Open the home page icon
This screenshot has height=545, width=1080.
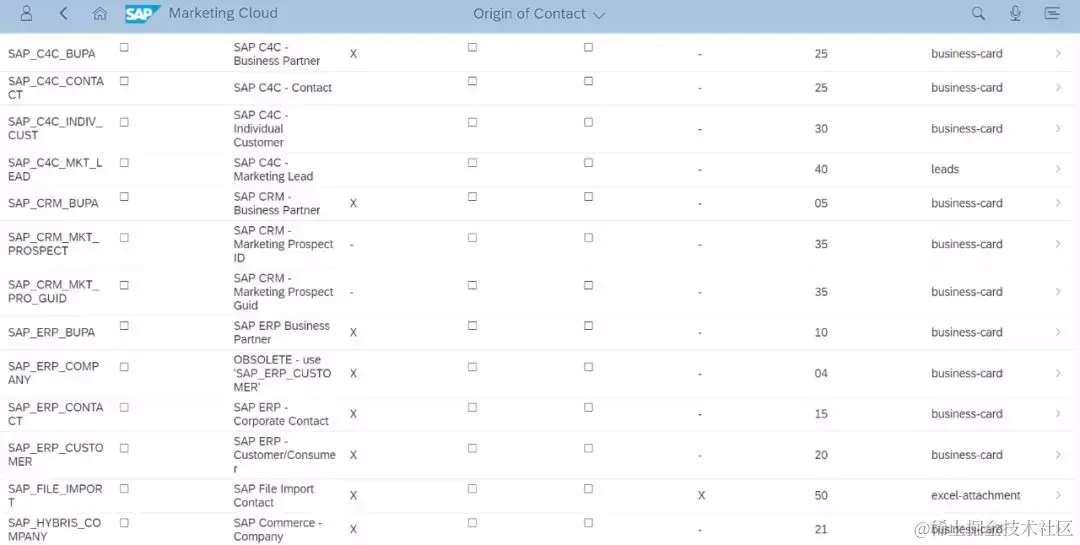[100, 13]
